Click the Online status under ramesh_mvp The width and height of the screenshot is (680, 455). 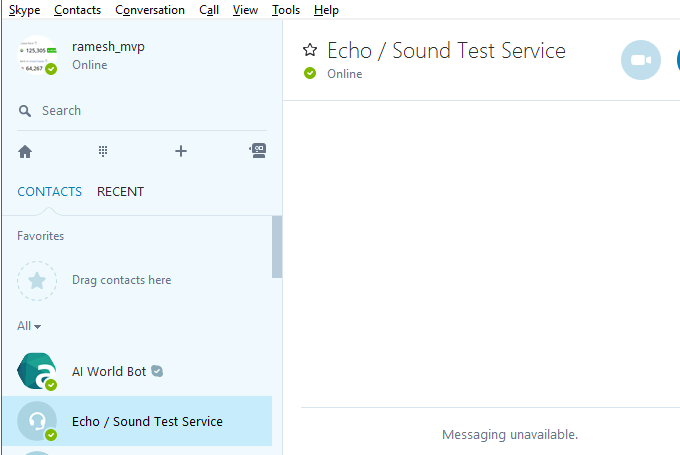point(90,65)
